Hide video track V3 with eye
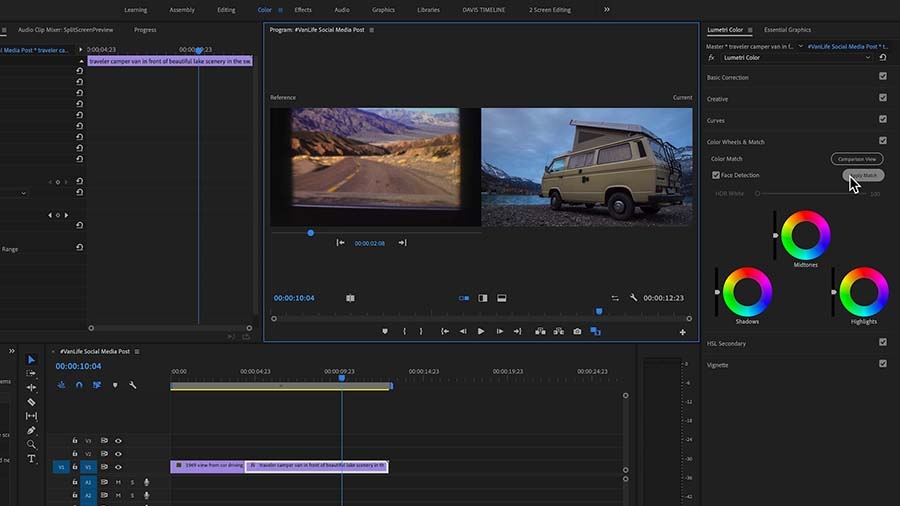The image size is (900, 506). tap(118, 441)
